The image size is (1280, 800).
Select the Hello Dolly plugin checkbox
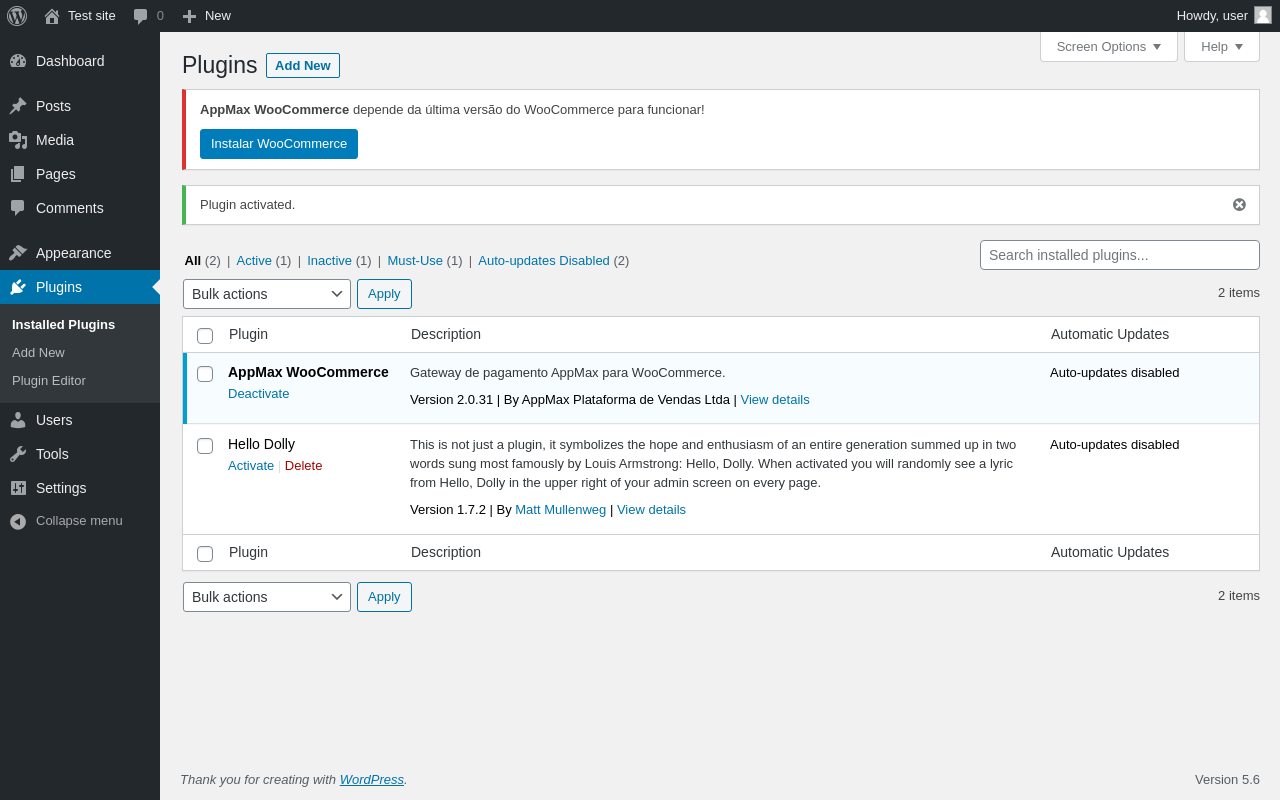(205, 446)
